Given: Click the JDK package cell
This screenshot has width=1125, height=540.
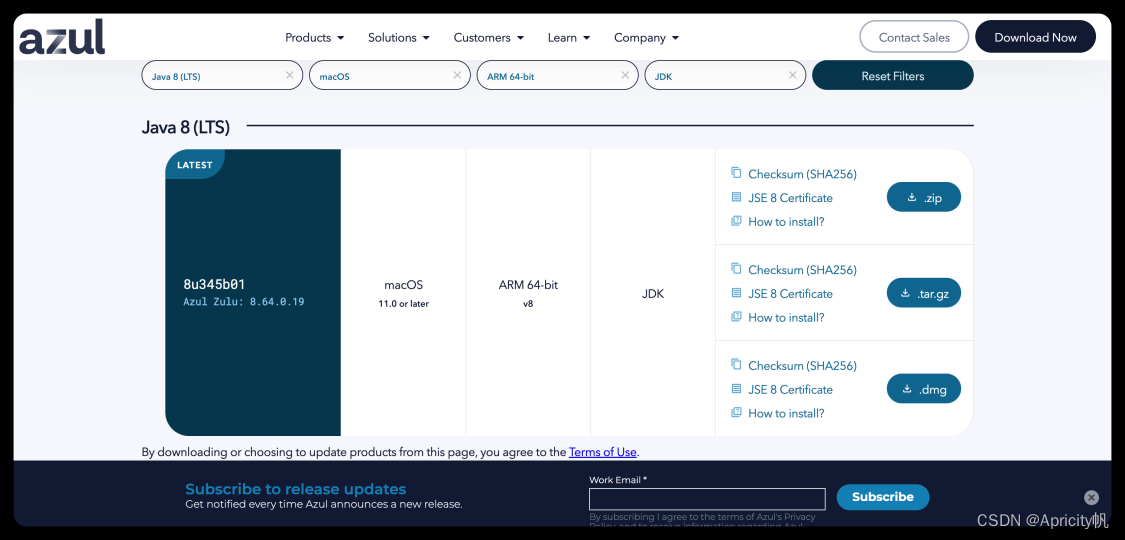Looking at the screenshot, I should pos(653,293).
